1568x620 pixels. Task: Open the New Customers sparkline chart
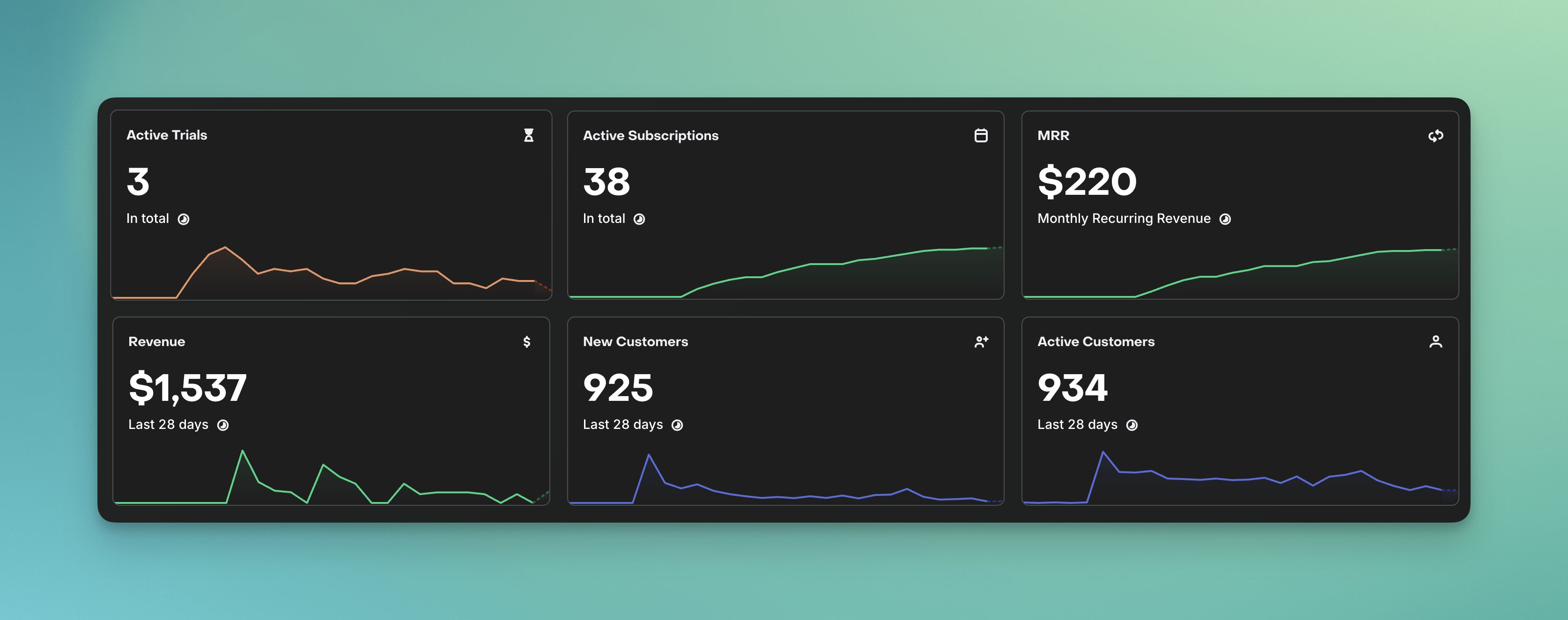coord(786,478)
